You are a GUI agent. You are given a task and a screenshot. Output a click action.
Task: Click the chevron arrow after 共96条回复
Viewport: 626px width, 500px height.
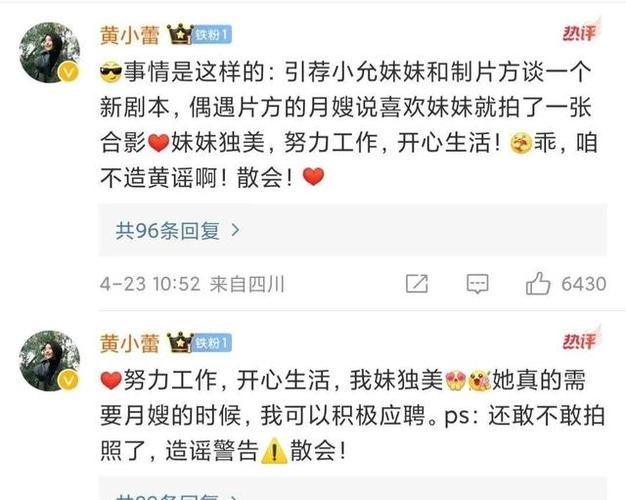[x=236, y=230]
